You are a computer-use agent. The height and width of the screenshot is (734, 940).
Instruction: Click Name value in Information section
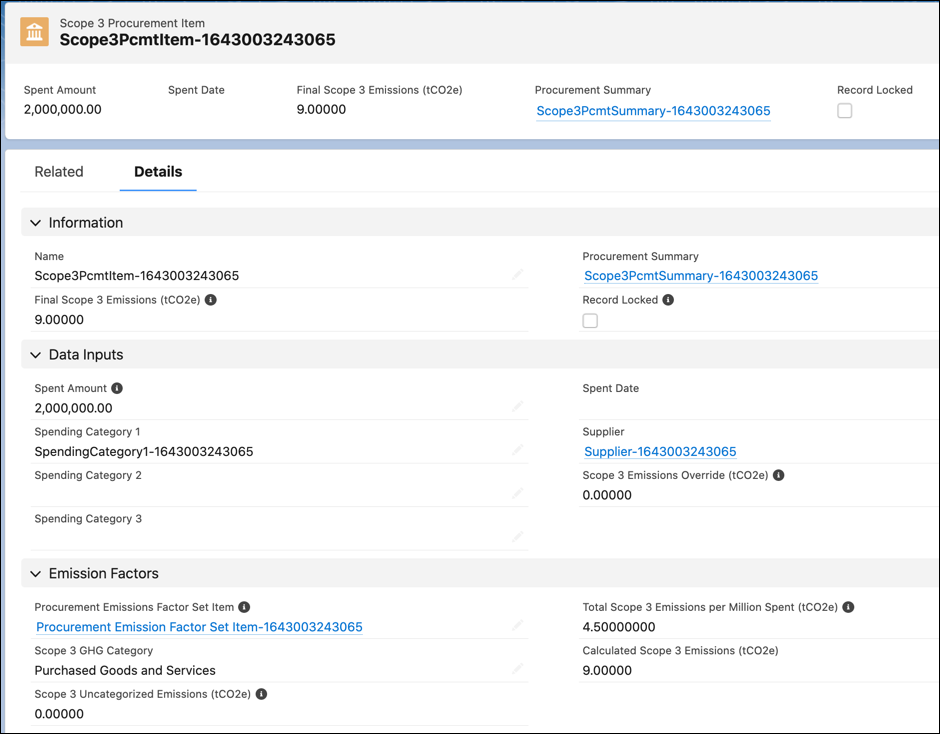(x=137, y=276)
